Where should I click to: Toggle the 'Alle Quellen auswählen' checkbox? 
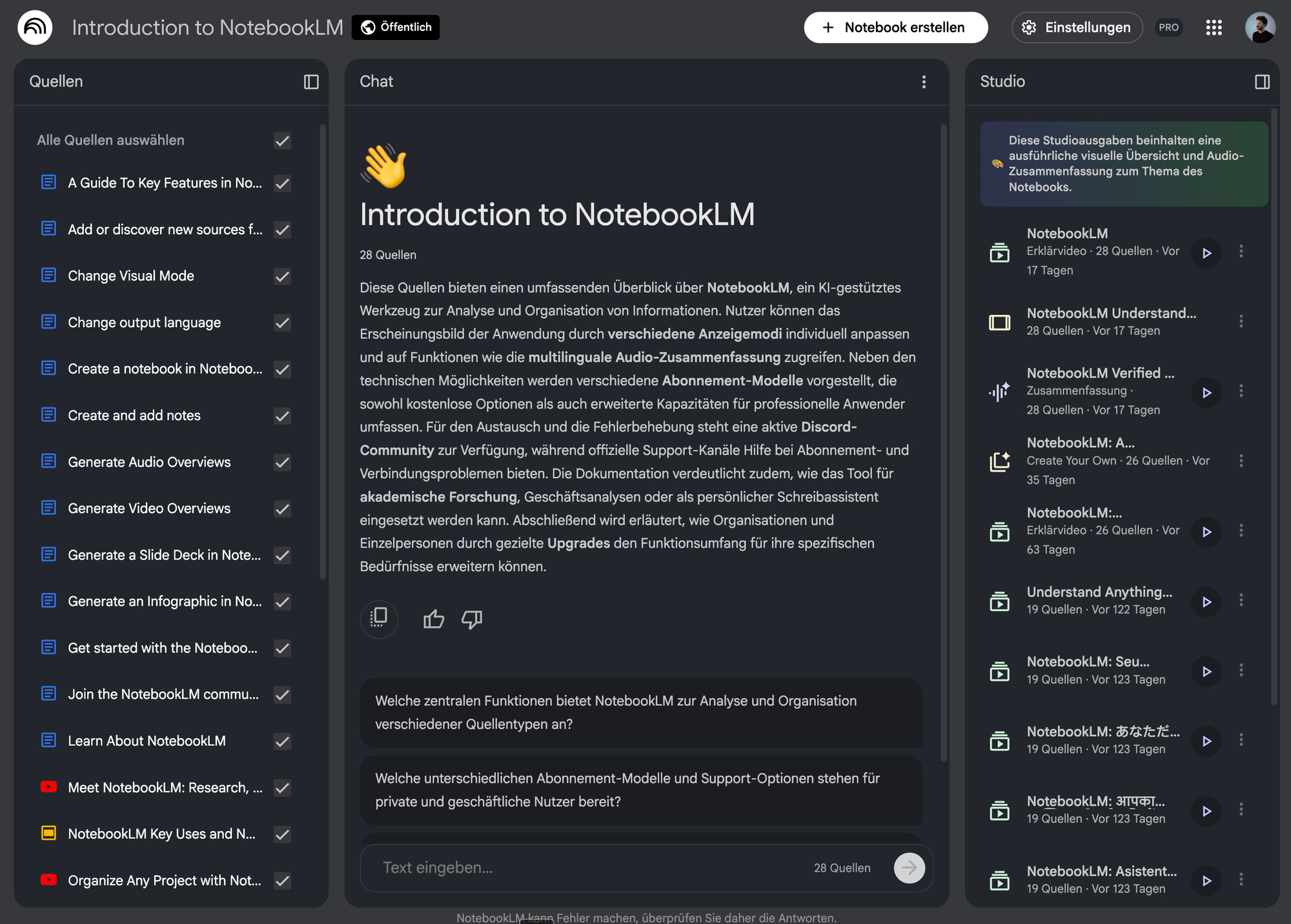pyautogui.click(x=282, y=141)
